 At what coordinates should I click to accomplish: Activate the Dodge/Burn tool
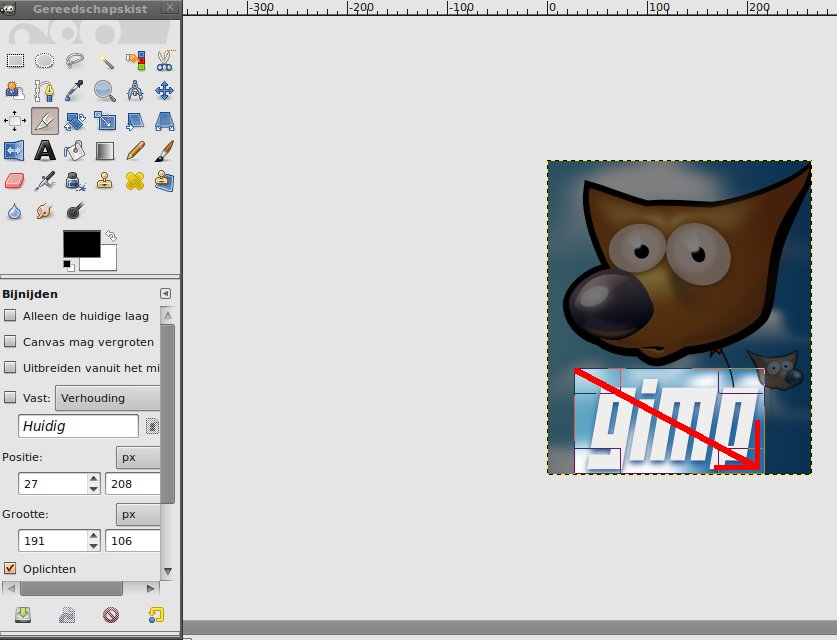pyautogui.click(x=75, y=211)
